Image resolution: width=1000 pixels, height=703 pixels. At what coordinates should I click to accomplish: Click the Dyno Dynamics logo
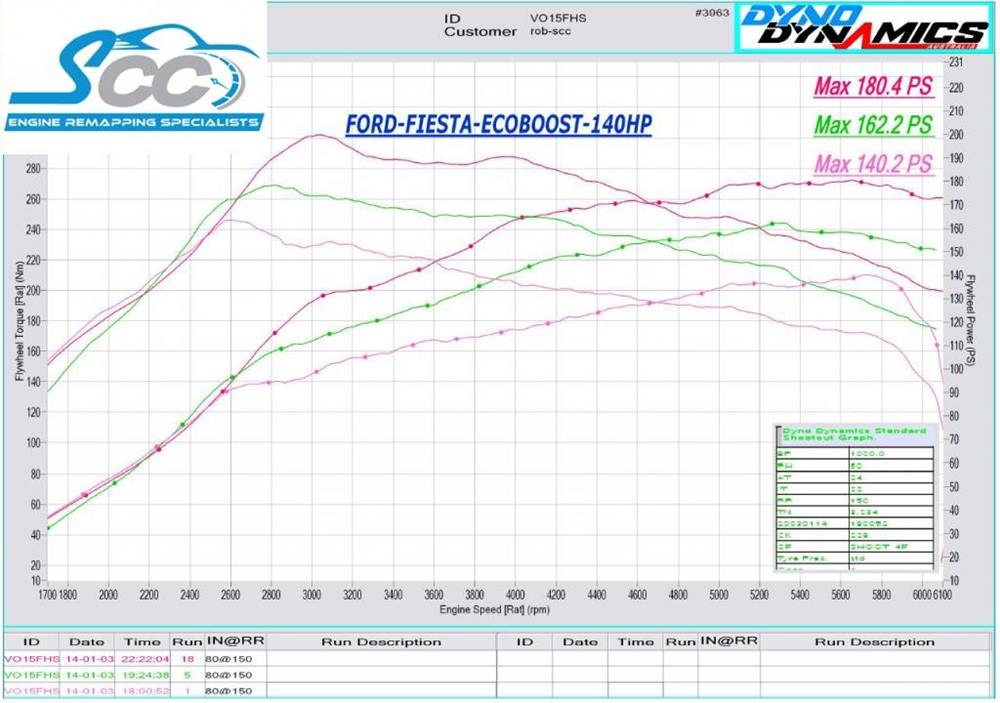864,27
